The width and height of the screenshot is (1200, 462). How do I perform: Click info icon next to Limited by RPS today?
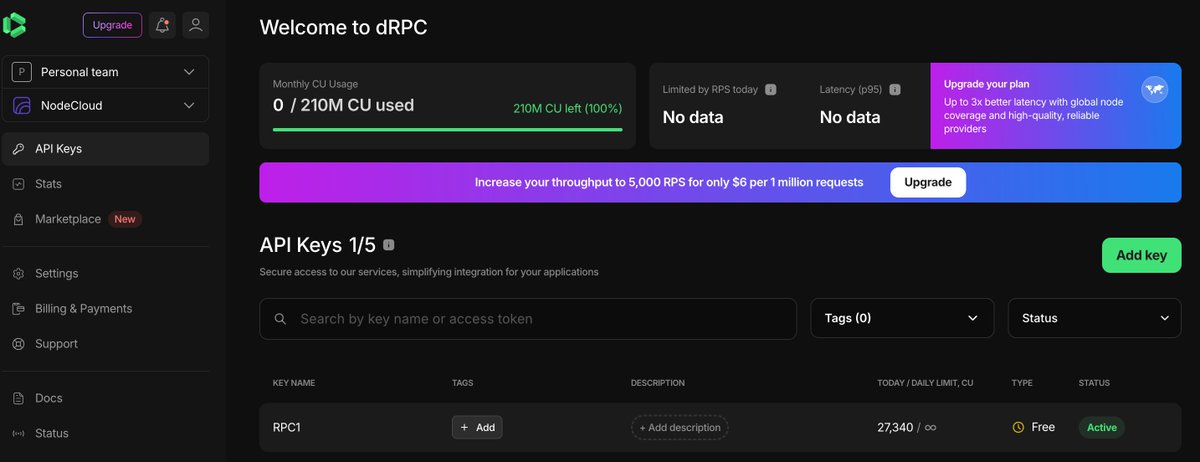pyautogui.click(x=771, y=90)
